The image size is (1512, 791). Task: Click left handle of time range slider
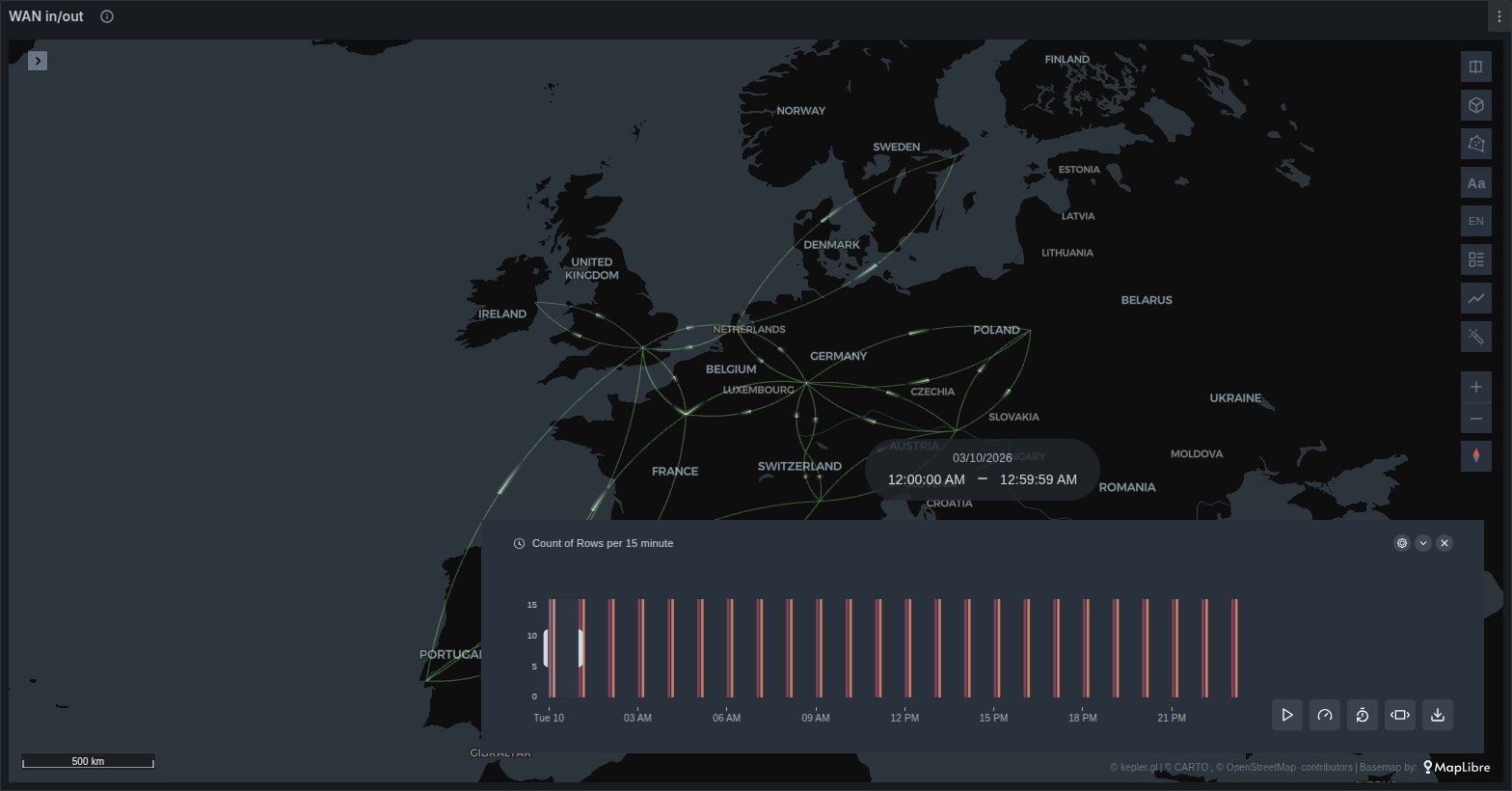pos(547,648)
